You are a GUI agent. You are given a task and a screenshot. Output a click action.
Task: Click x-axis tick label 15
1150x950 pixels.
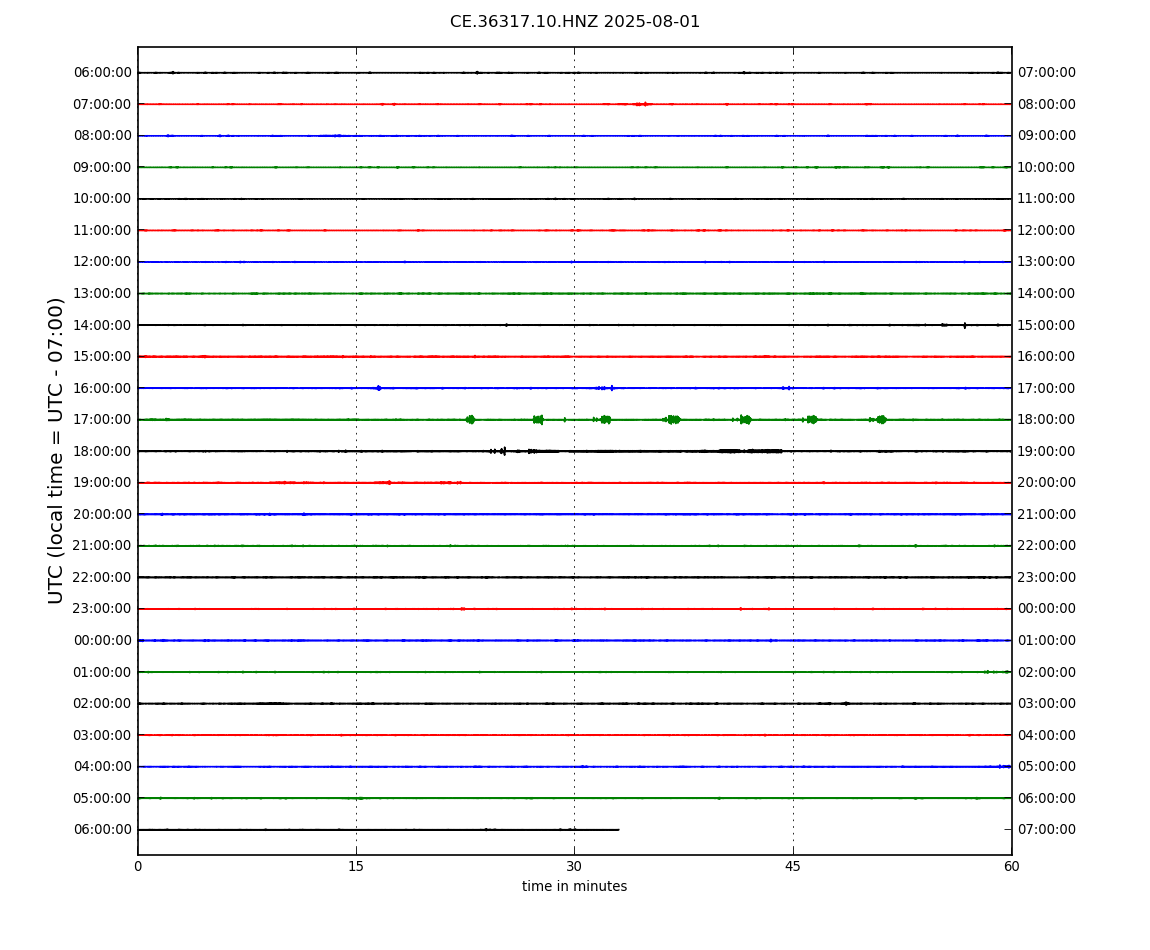tap(356, 866)
